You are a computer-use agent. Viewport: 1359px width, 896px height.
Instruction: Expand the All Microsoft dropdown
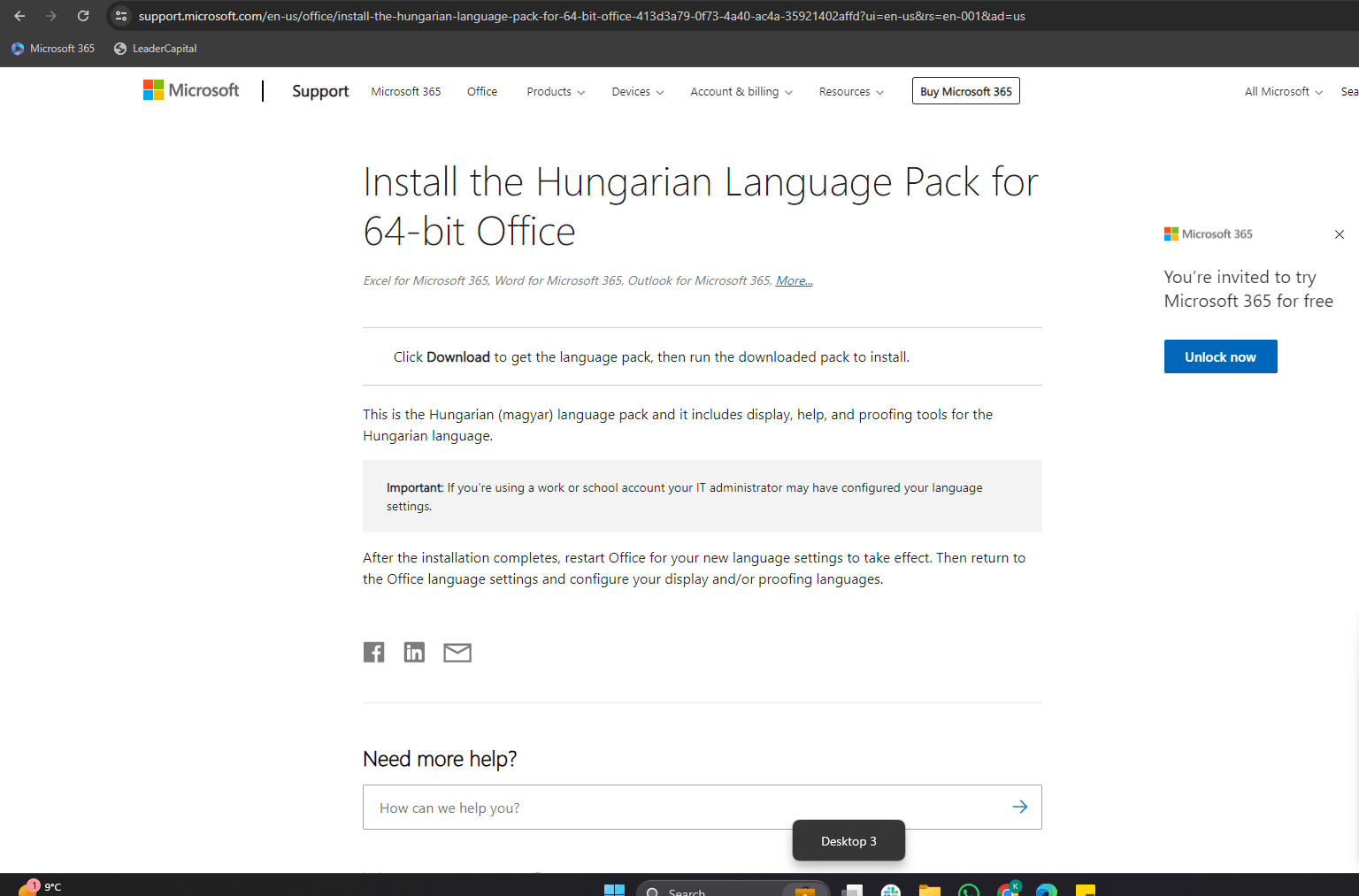point(1284,91)
